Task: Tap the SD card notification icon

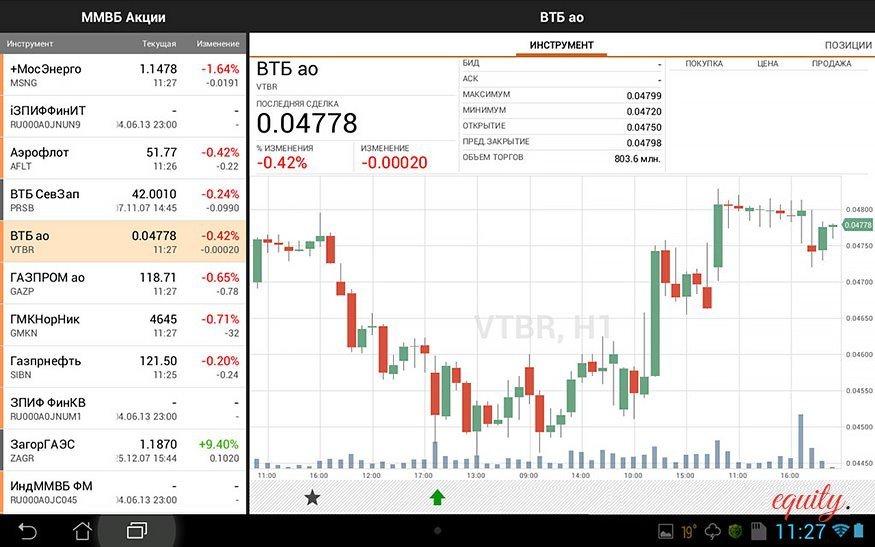Action: (x=759, y=531)
